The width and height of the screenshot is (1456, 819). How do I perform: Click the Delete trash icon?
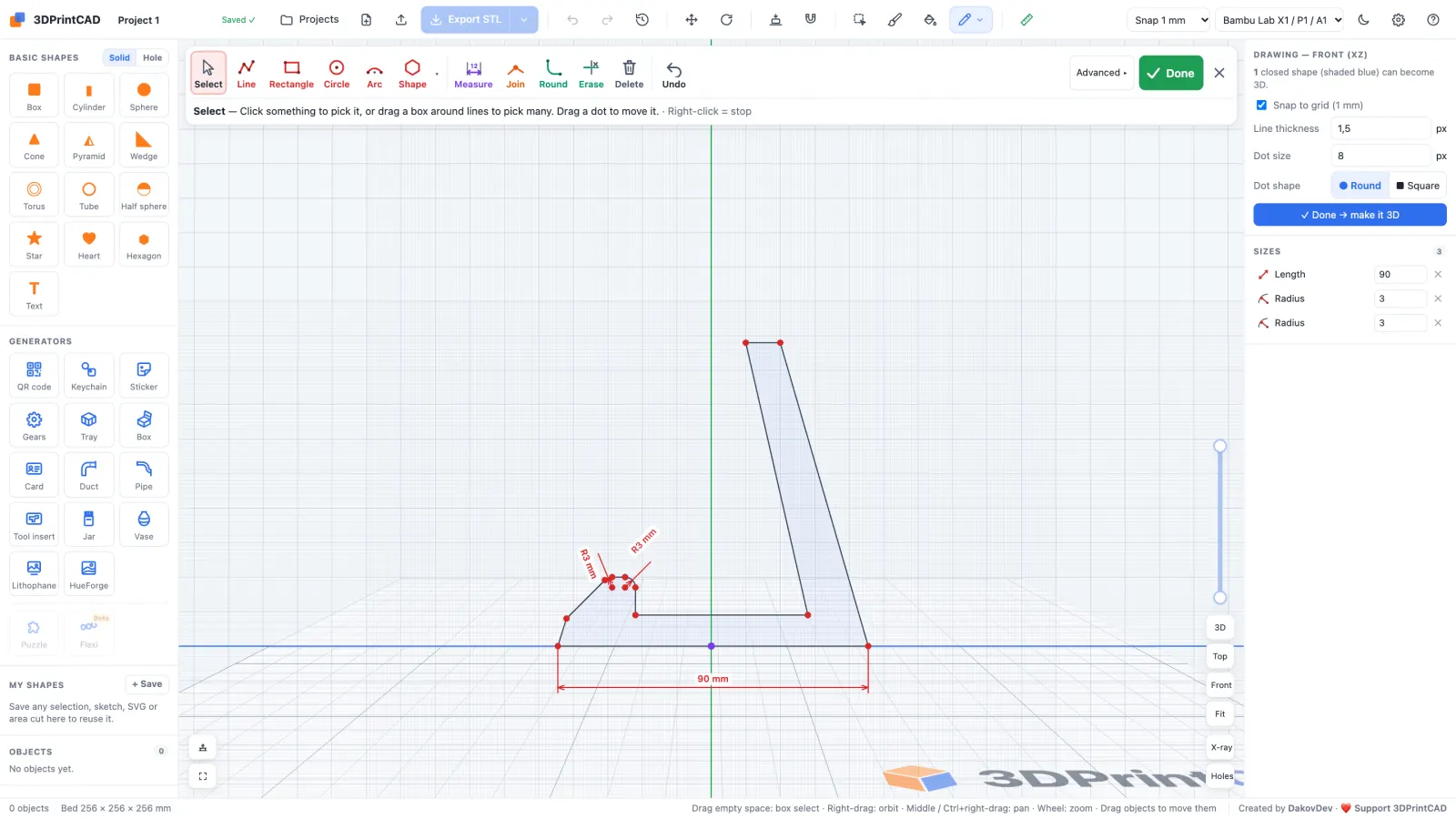629,74
